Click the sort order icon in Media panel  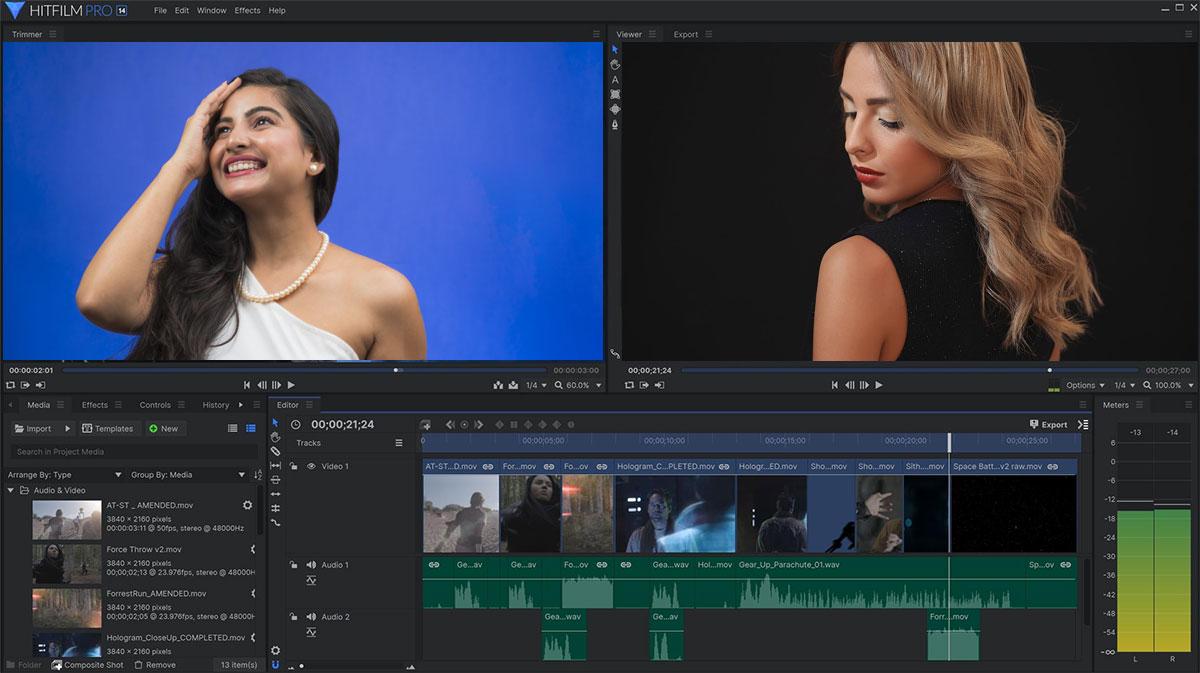pos(258,475)
